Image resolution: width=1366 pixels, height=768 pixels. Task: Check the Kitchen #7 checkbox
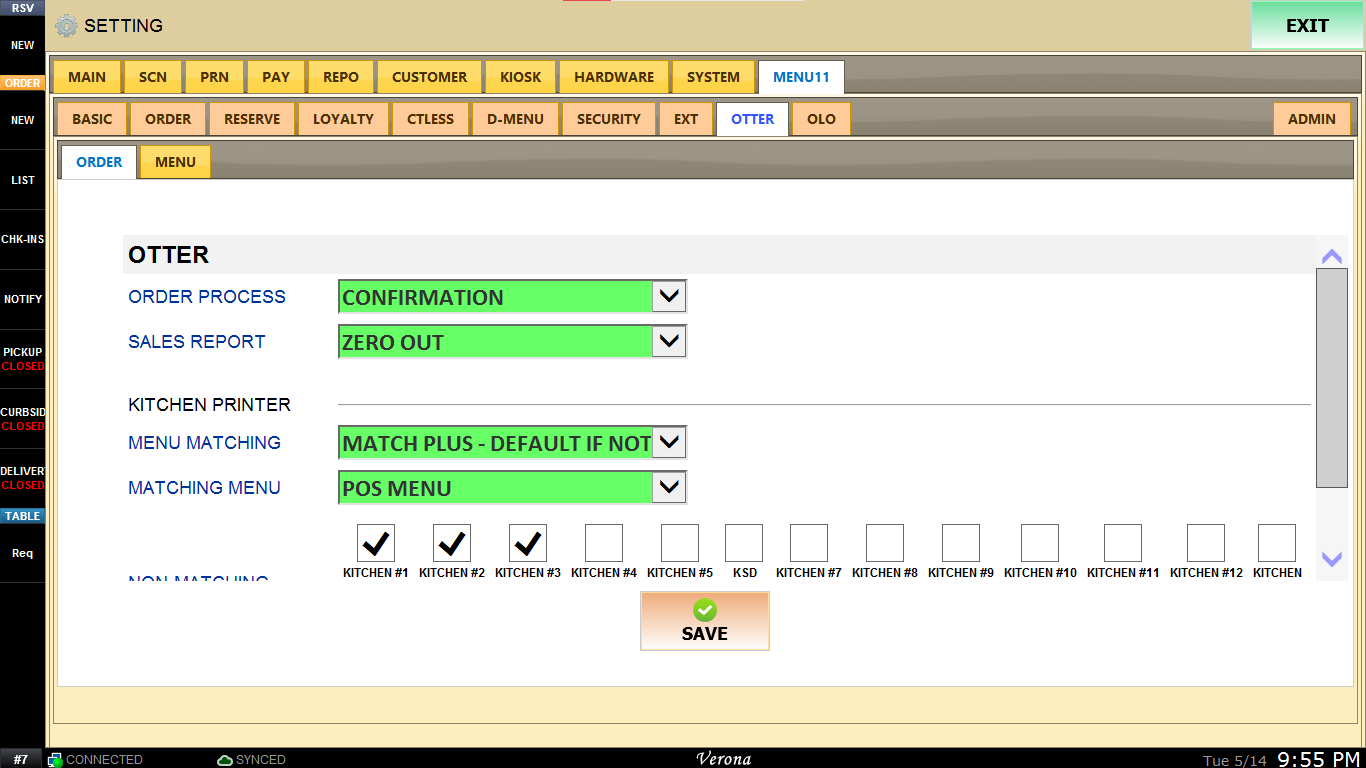[x=809, y=543]
